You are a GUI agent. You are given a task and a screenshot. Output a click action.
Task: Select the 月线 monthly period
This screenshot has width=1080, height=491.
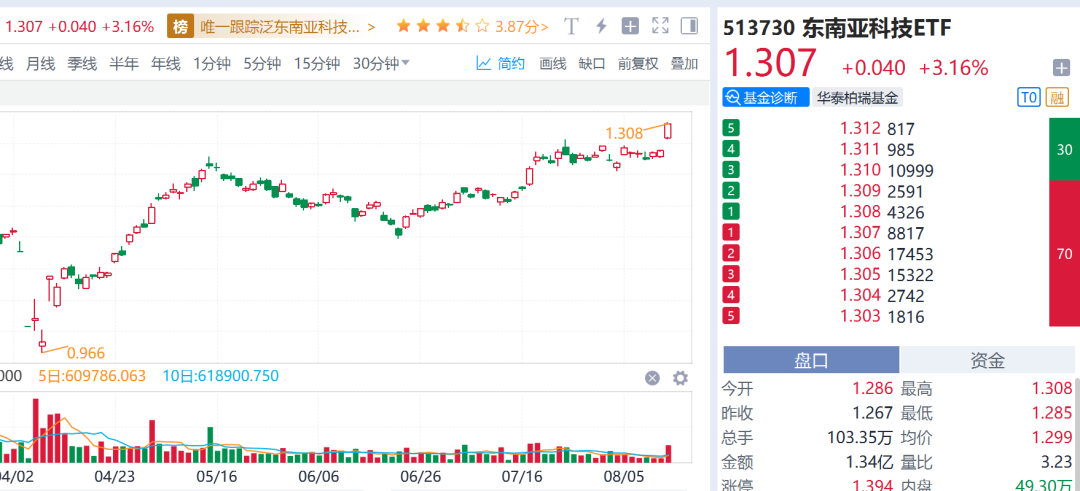[x=40, y=64]
